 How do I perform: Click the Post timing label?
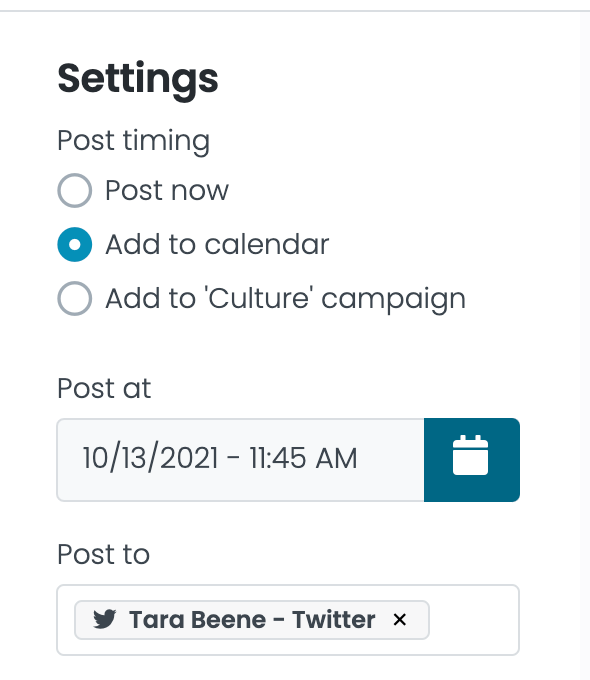[134, 141]
